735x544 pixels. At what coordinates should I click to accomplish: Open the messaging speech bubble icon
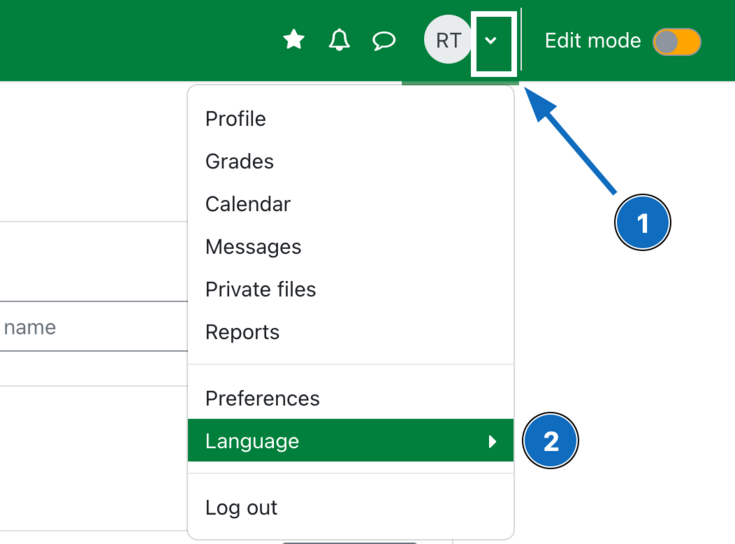pos(384,40)
